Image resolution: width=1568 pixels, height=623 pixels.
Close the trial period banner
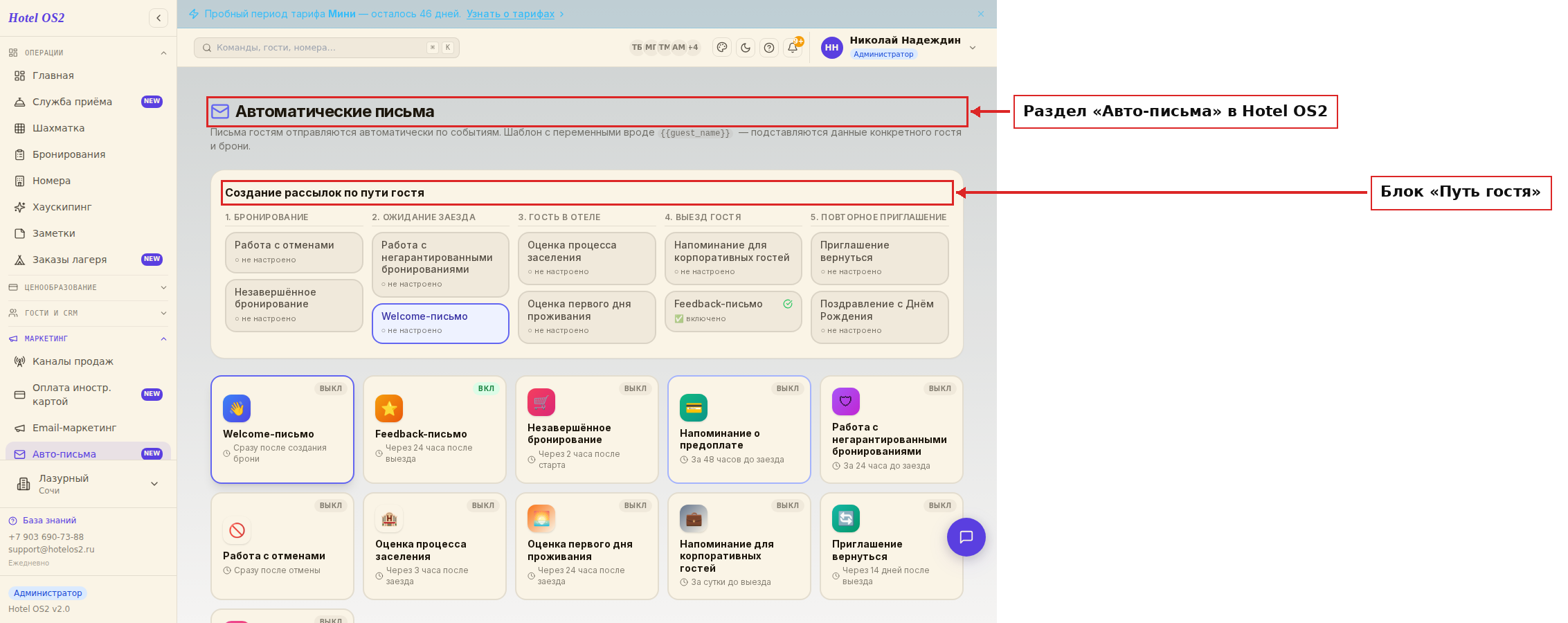pos(981,14)
